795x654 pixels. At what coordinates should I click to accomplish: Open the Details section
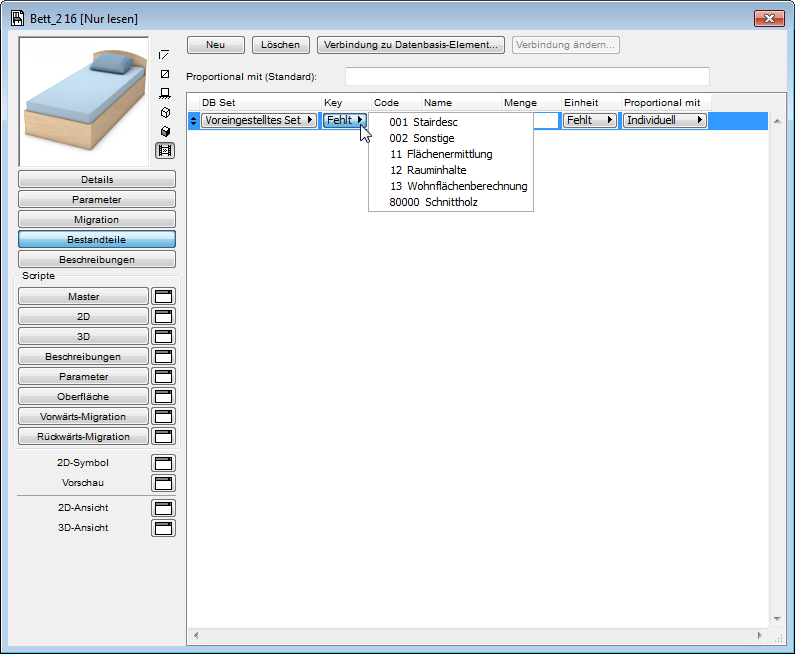click(97, 179)
